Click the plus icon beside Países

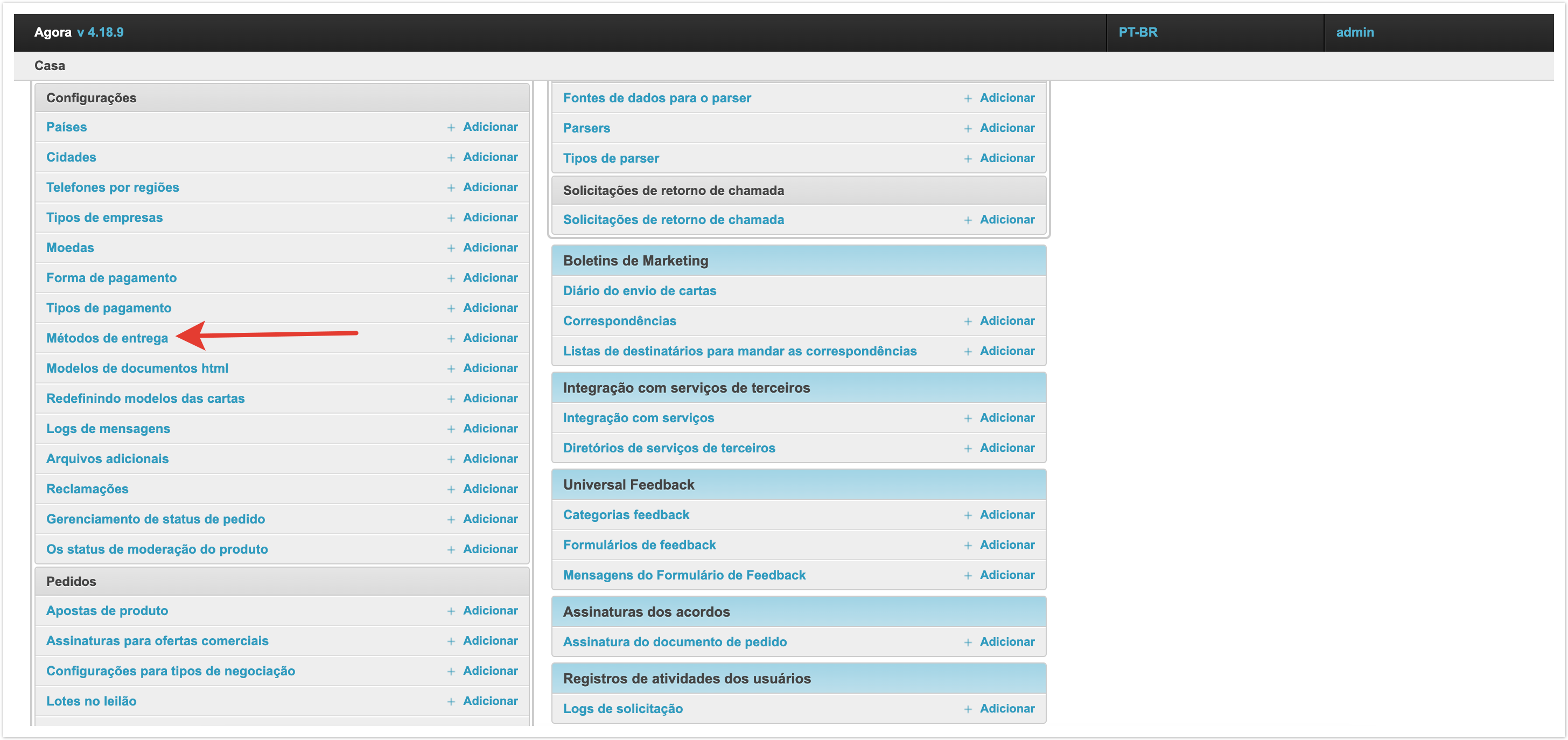pyautogui.click(x=451, y=127)
